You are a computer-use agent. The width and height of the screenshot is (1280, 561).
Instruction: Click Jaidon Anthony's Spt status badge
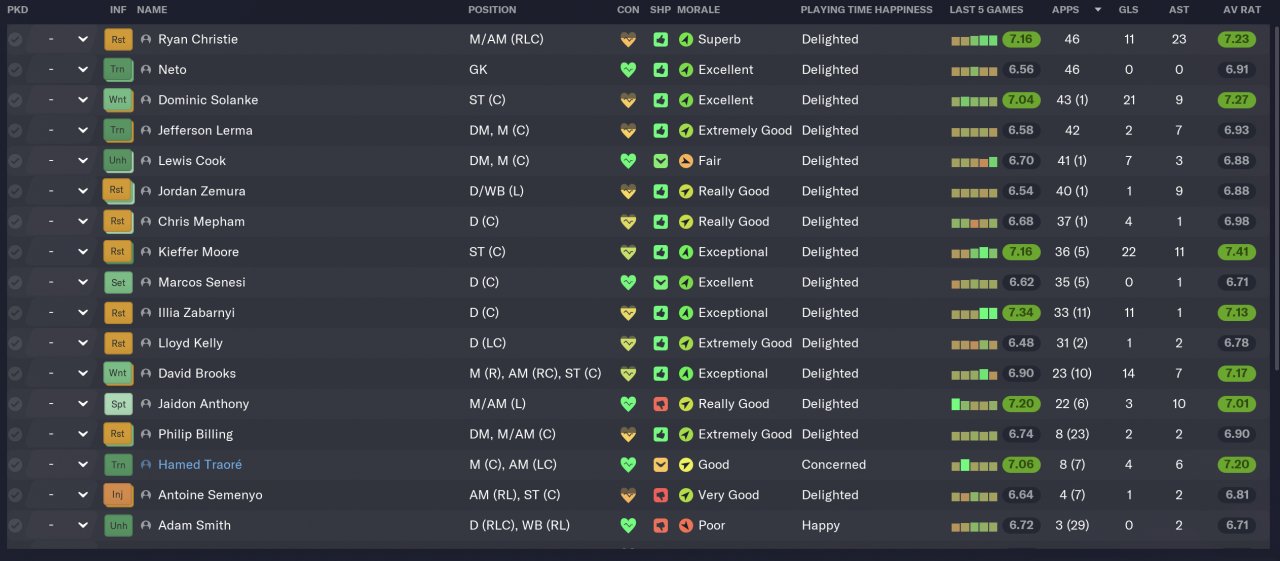(x=117, y=404)
